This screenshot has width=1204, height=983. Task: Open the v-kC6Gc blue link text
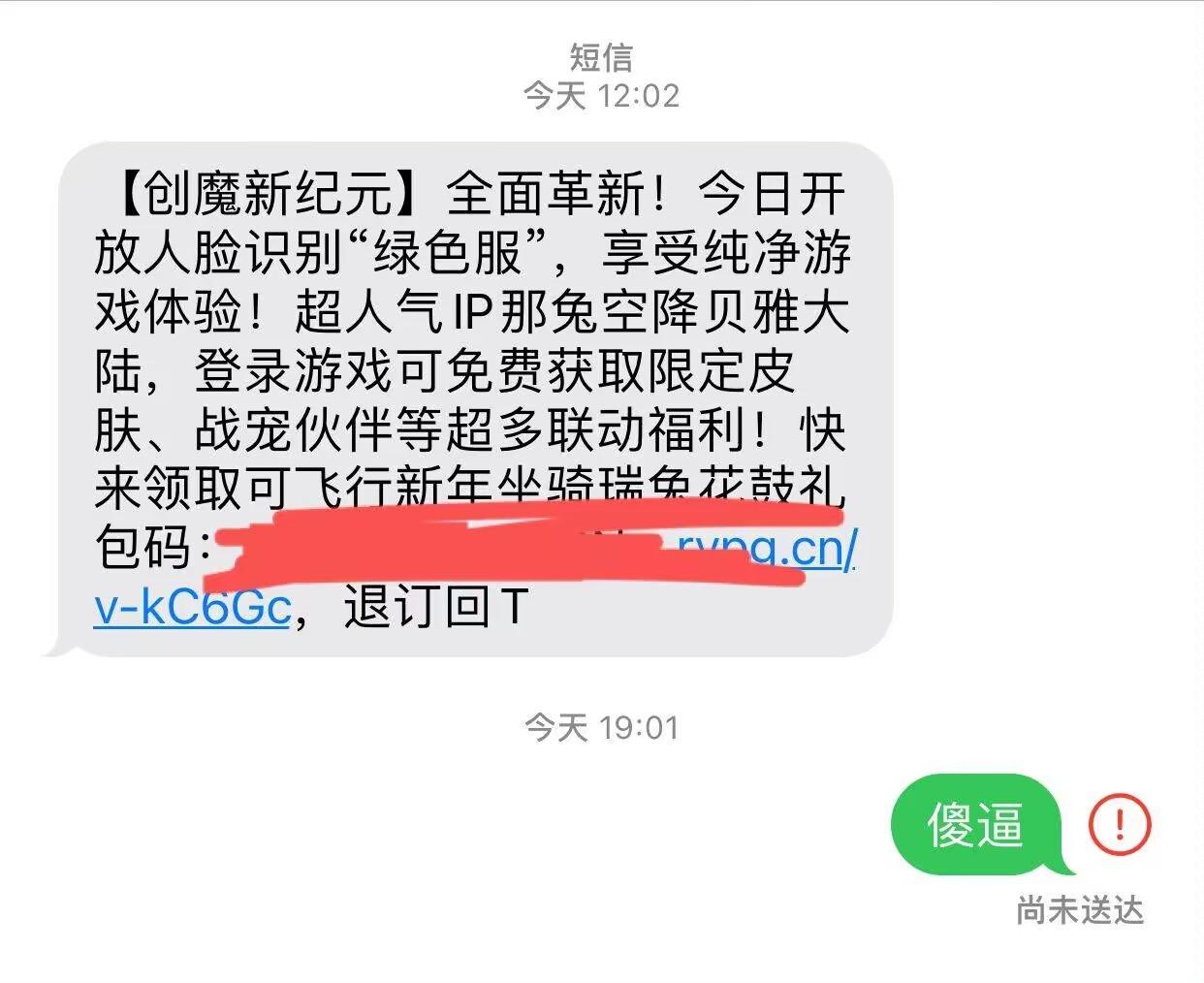click(x=192, y=608)
